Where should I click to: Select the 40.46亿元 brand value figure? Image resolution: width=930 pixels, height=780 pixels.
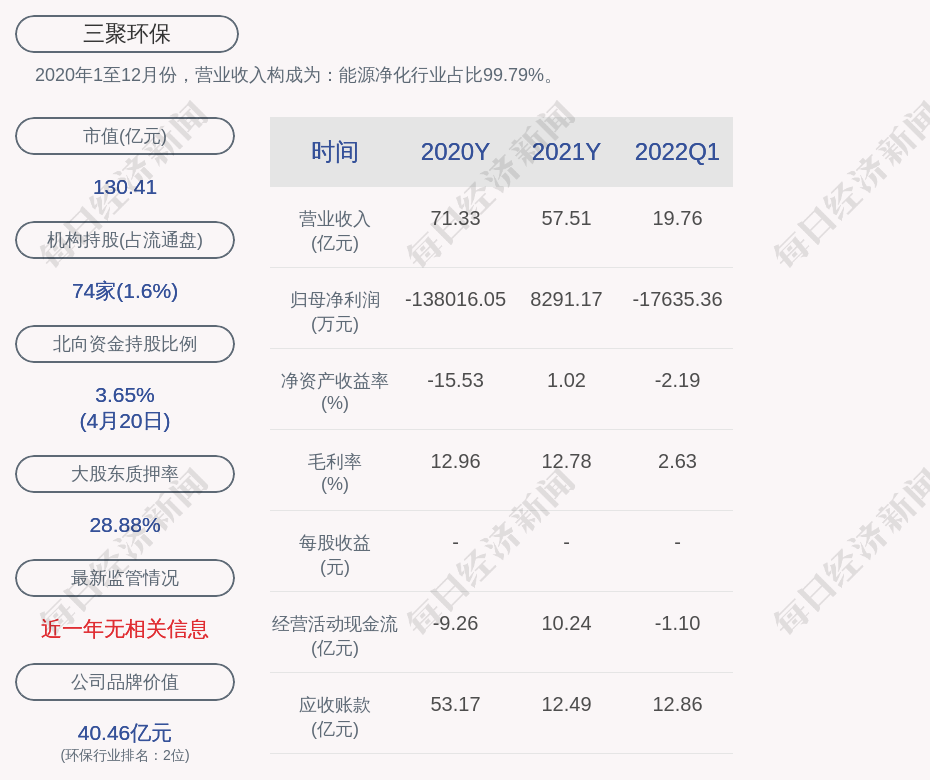(x=125, y=733)
